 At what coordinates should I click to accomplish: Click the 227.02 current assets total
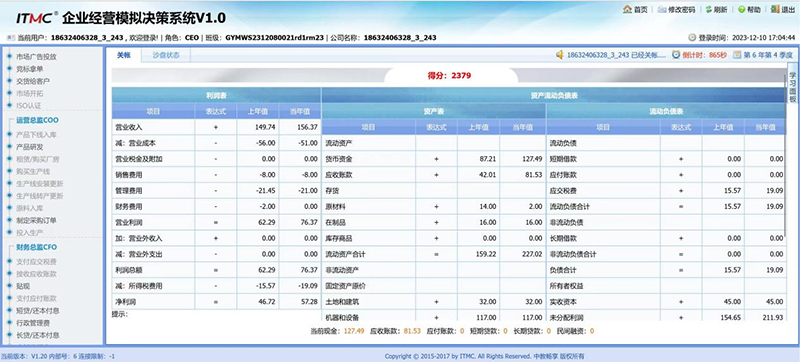[x=531, y=254]
